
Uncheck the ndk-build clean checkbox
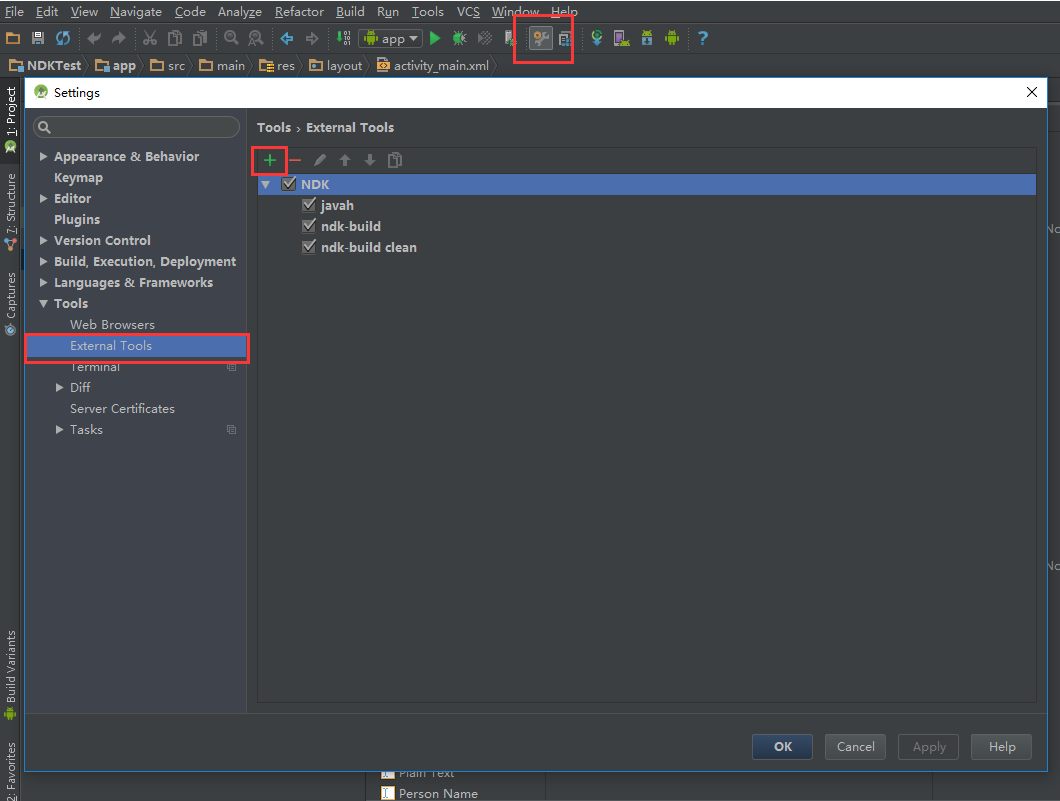tap(309, 246)
